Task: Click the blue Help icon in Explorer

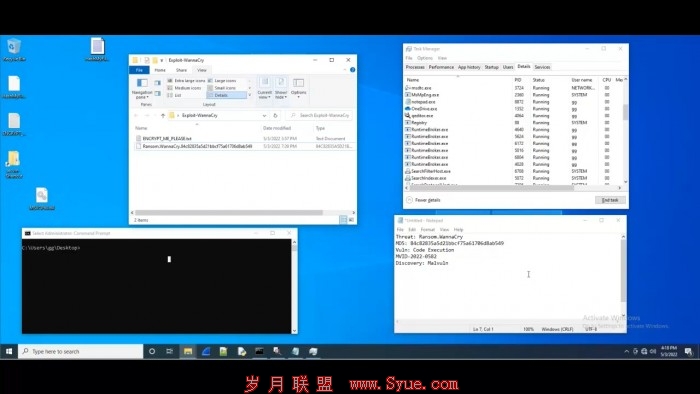Action: [x=353, y=70]
